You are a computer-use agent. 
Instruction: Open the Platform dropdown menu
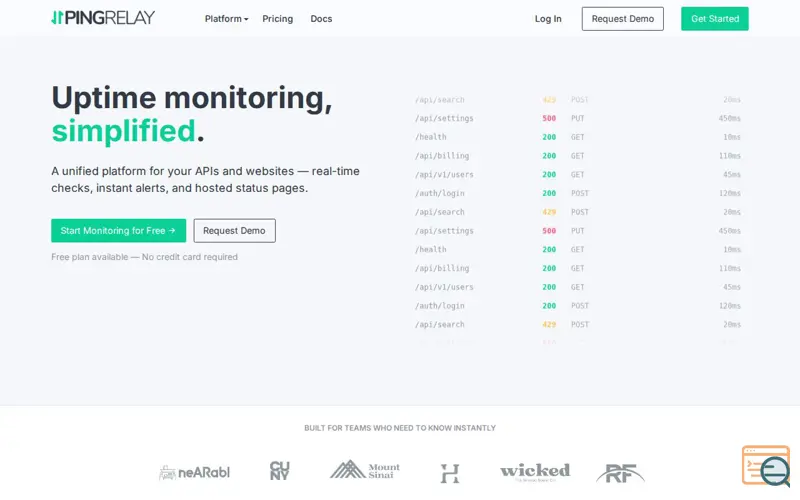(226, 19)
